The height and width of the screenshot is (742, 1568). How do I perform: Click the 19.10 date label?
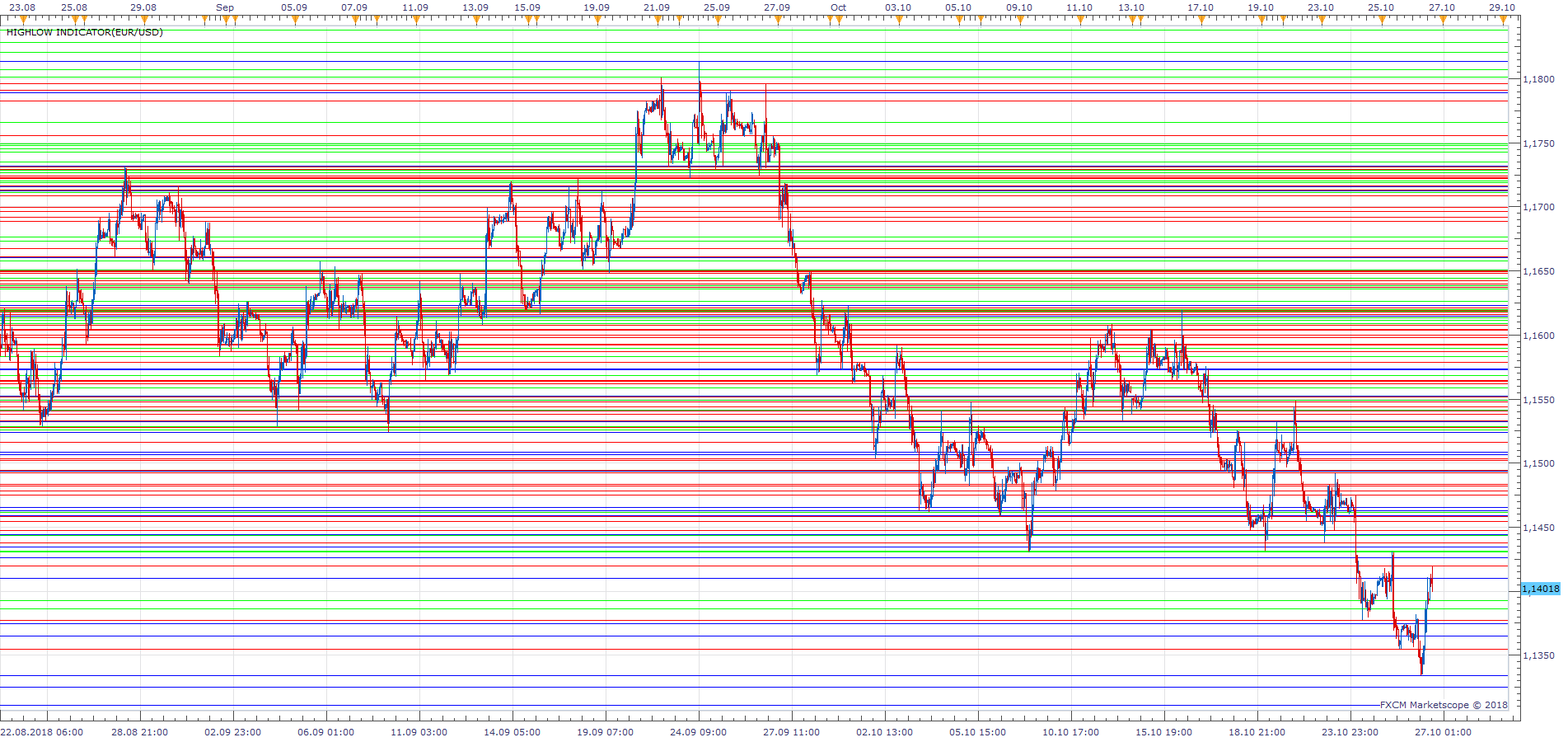(1261, 7)
